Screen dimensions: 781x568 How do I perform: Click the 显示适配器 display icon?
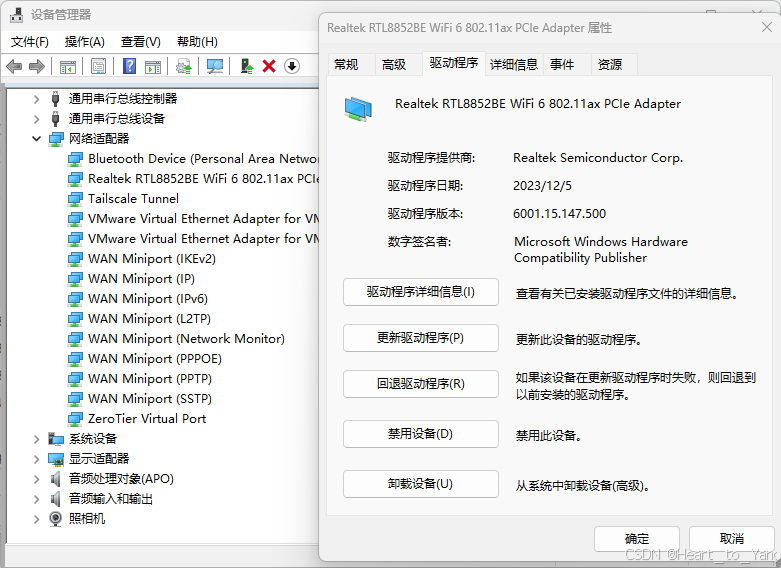tap(56, 459)
